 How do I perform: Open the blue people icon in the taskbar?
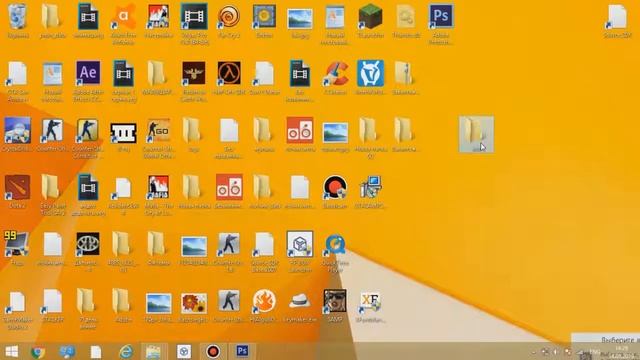pyautogui.click(x=67, y=351)
